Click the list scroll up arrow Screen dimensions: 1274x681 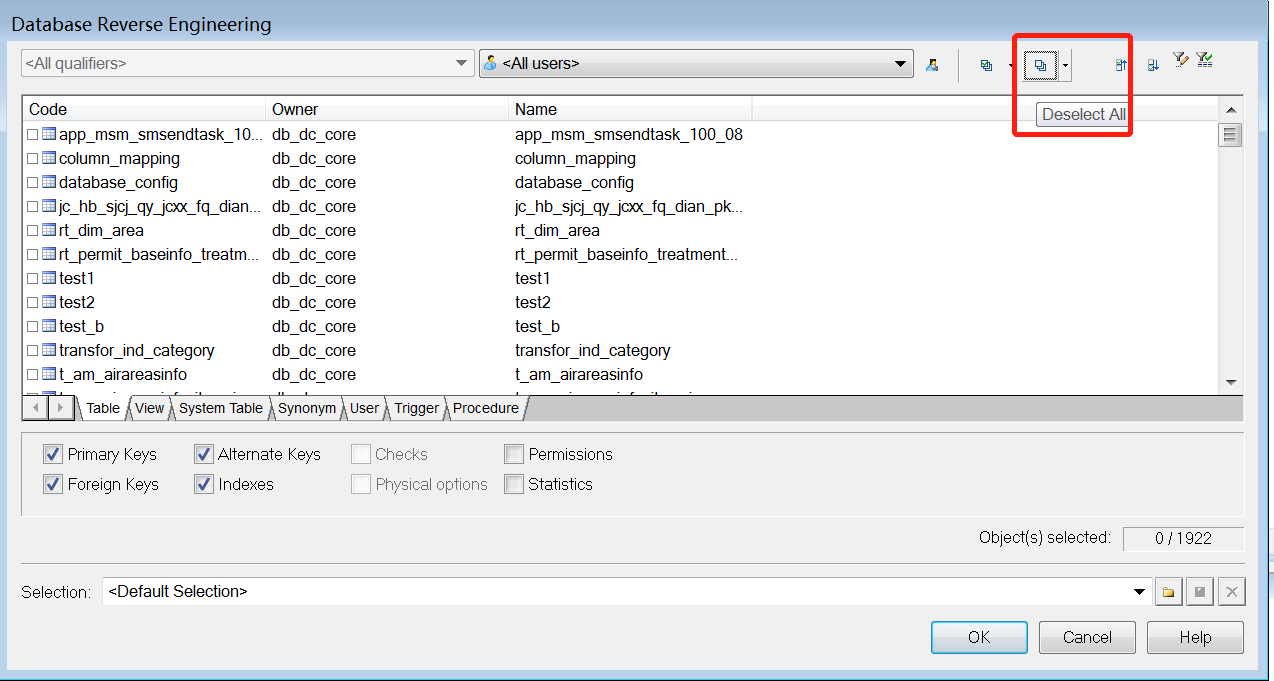click(x=1231, y=110)
